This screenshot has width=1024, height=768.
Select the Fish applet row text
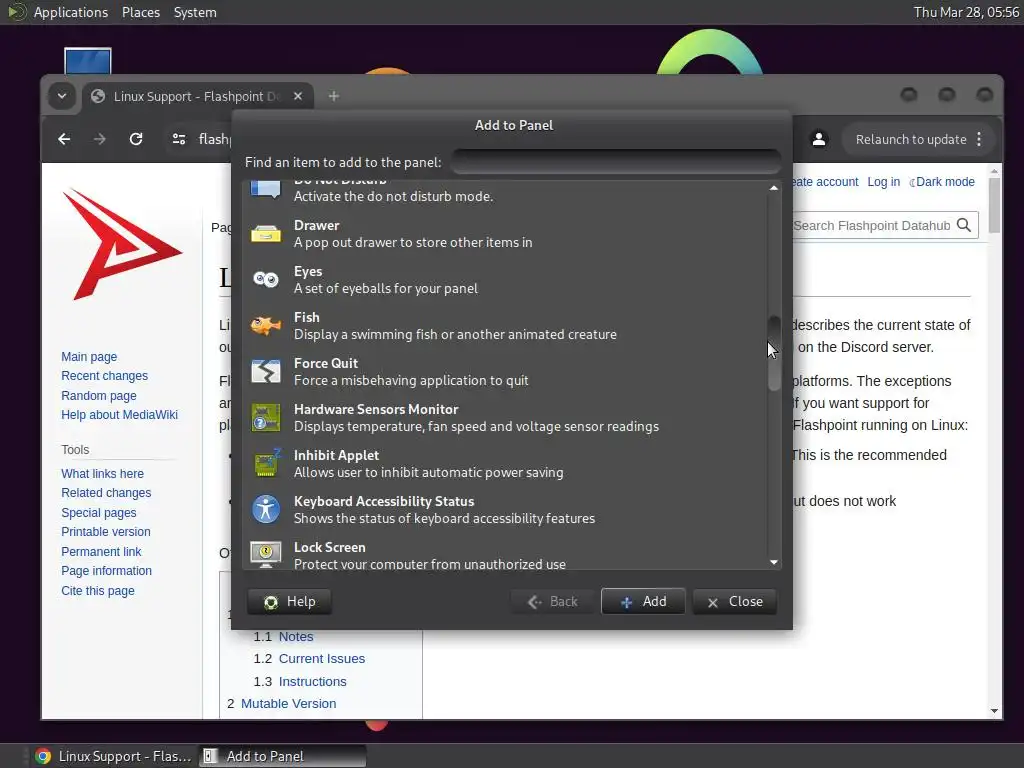click(455, 326)
